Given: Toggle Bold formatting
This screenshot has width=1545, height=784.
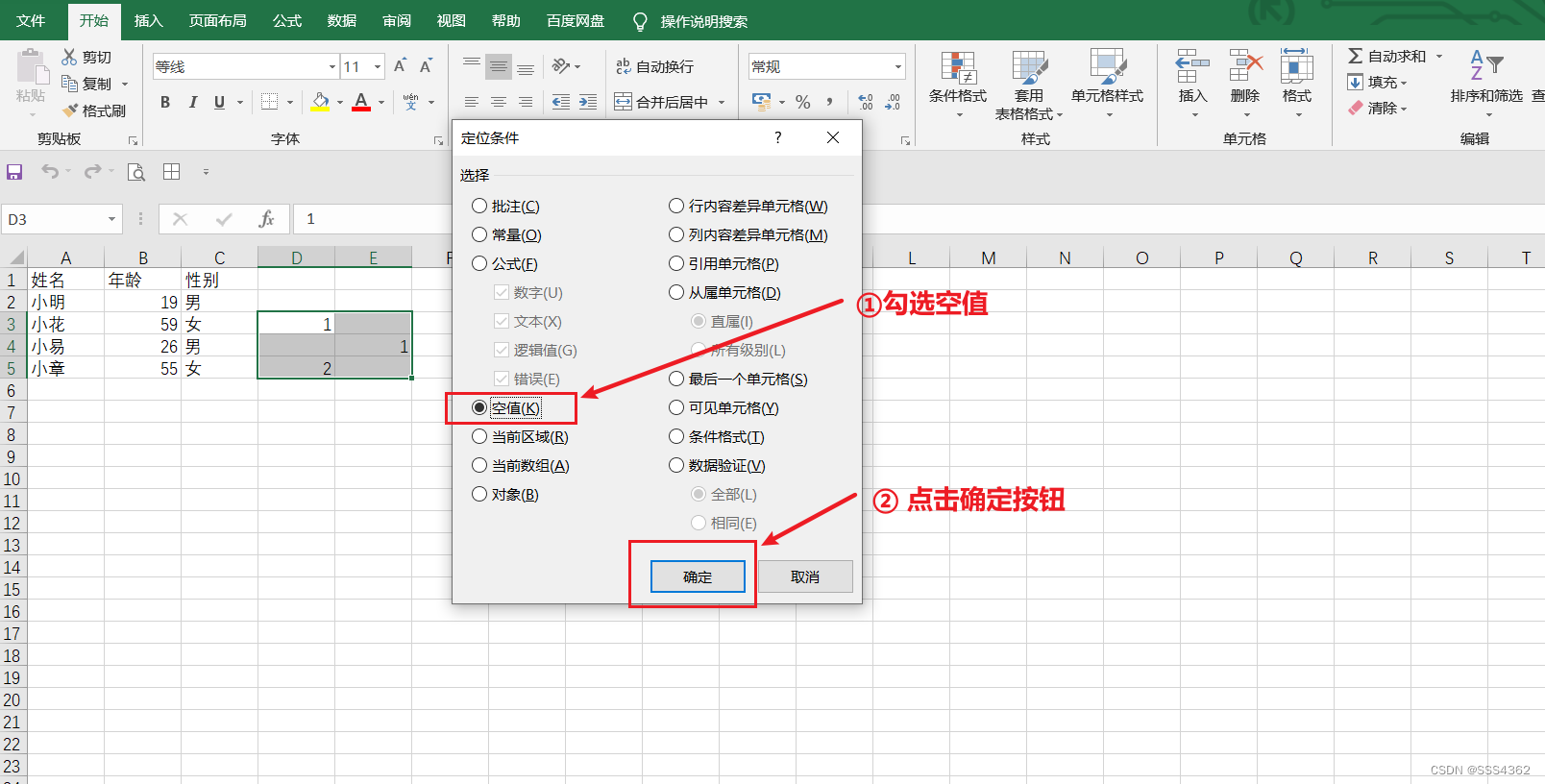Looking at the screenshot, I should click(165, 102).
